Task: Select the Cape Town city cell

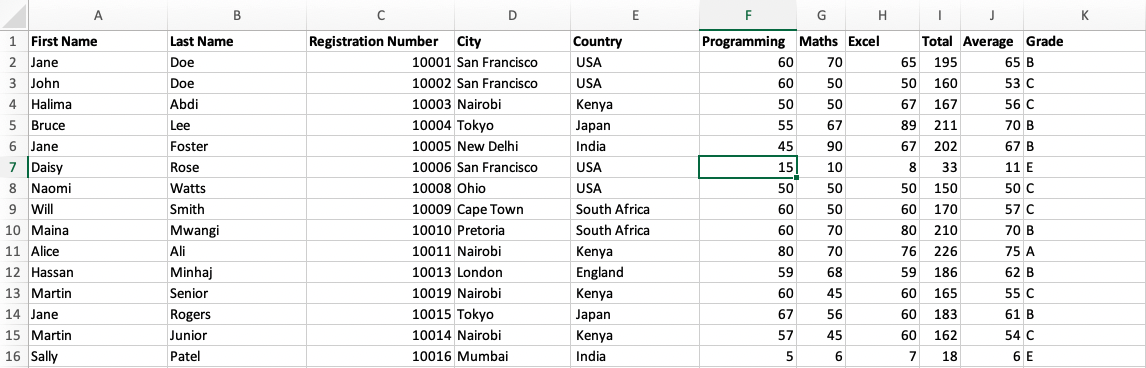Action: [x=512, y=210]
